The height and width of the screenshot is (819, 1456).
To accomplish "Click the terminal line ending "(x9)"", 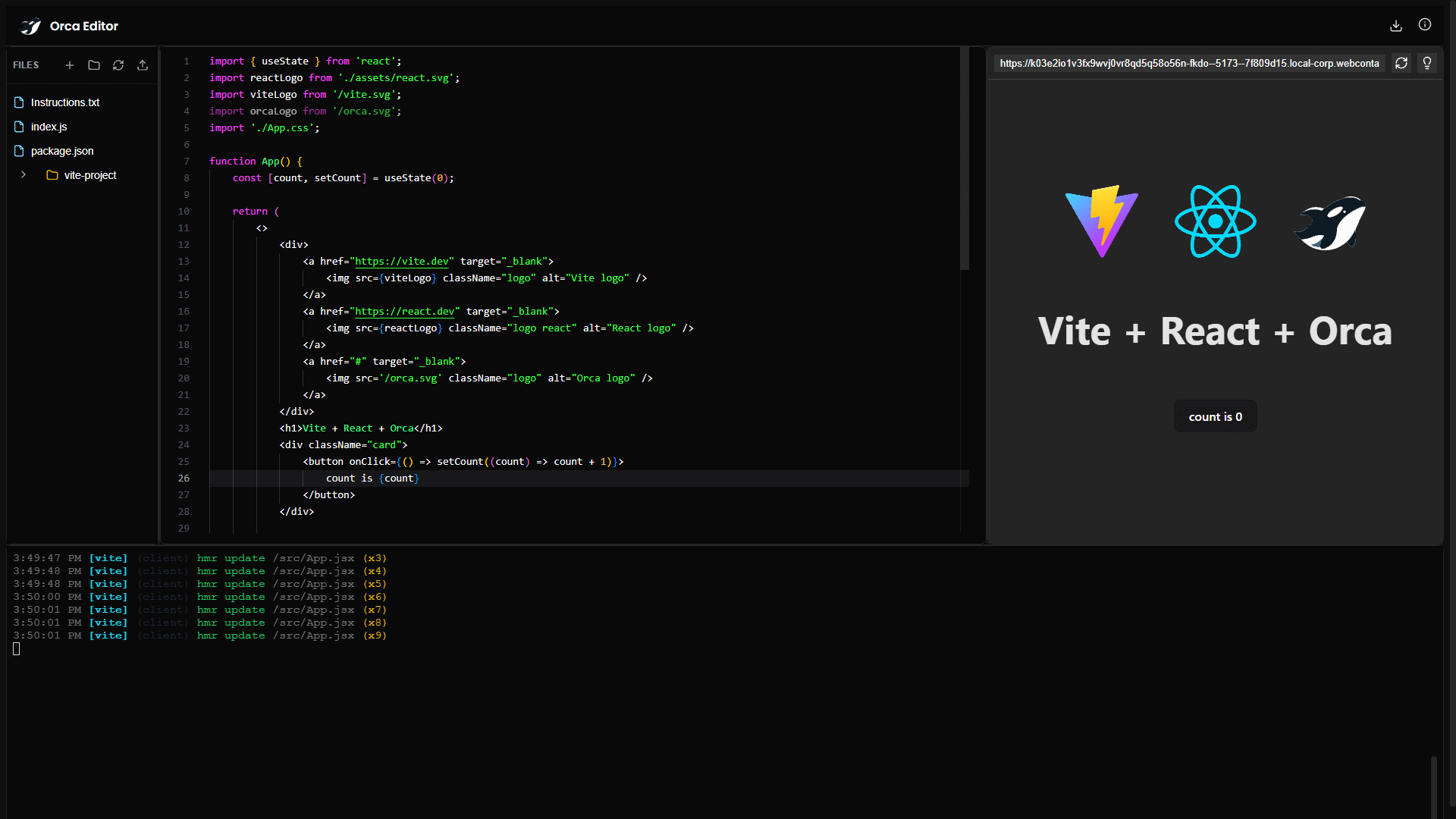I will tap(200, 636).
